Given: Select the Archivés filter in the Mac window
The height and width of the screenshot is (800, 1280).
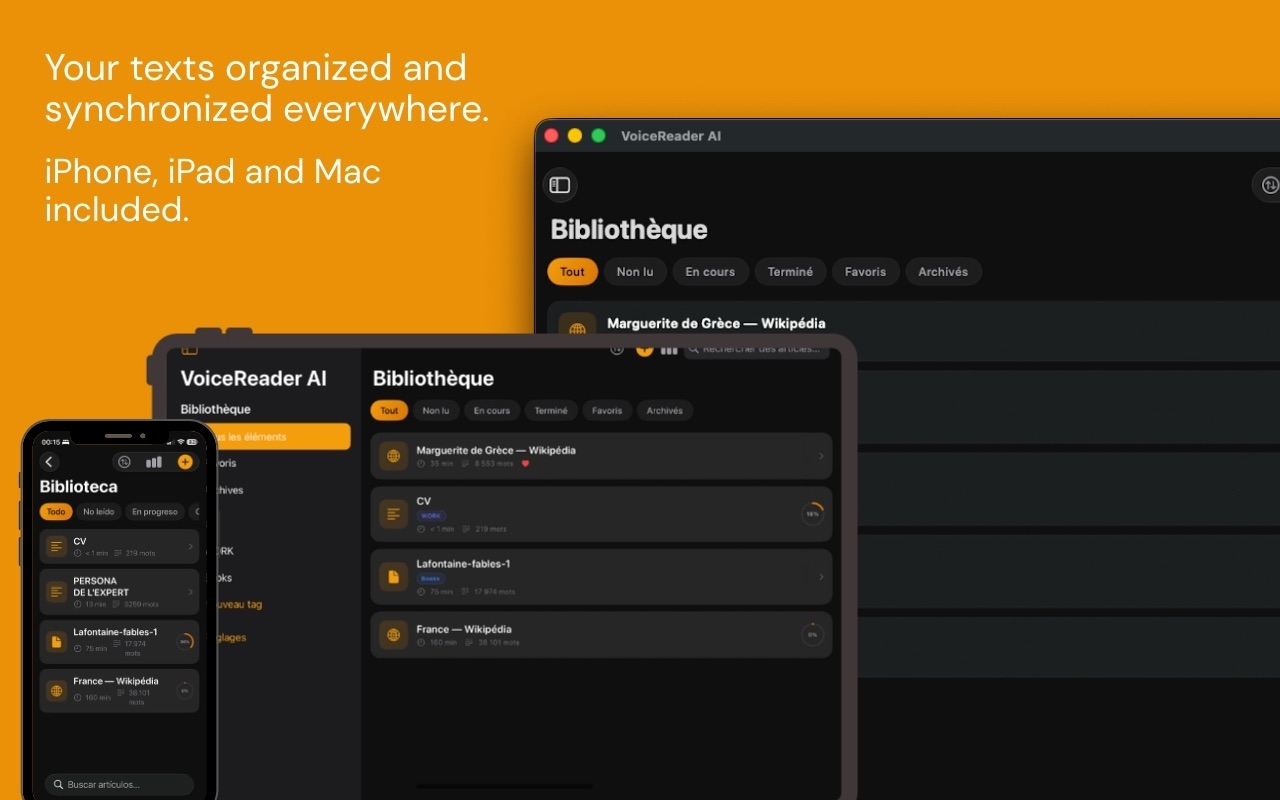Looking at the screenshot, I should (943, 272).
